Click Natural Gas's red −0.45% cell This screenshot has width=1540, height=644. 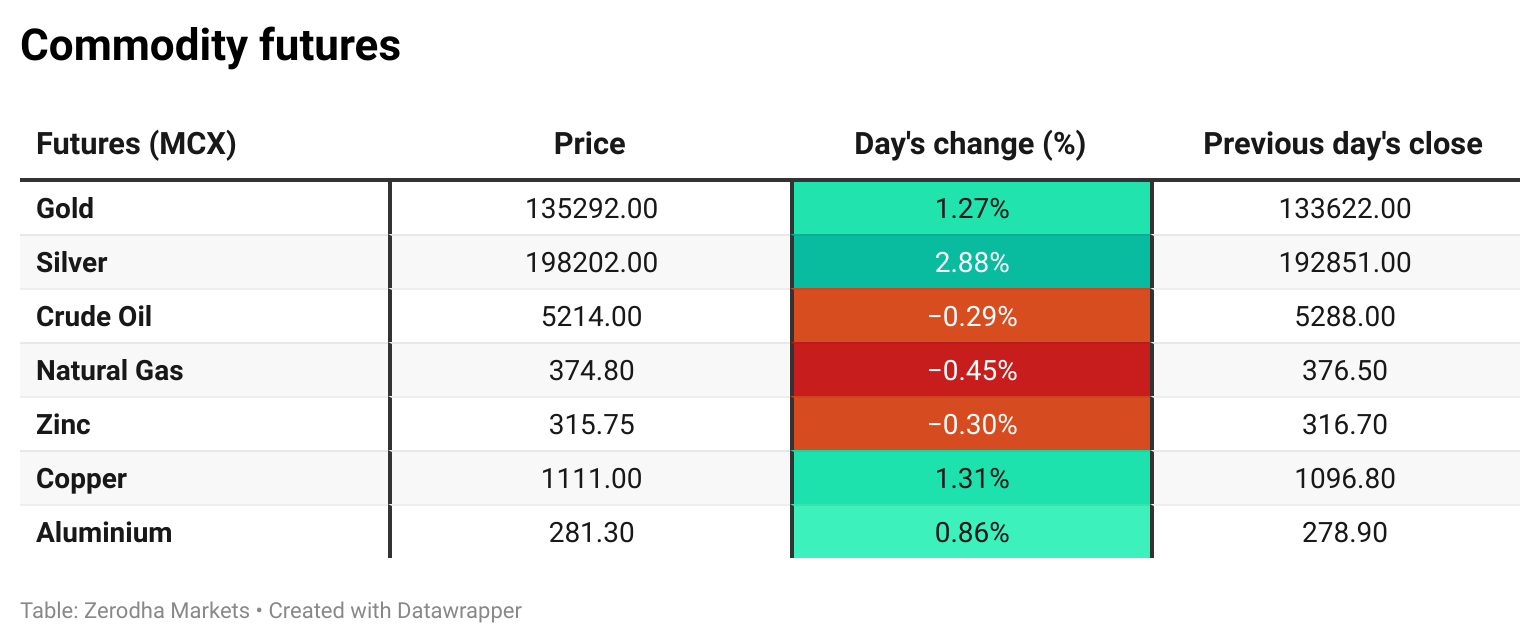[x=971, y=371]
